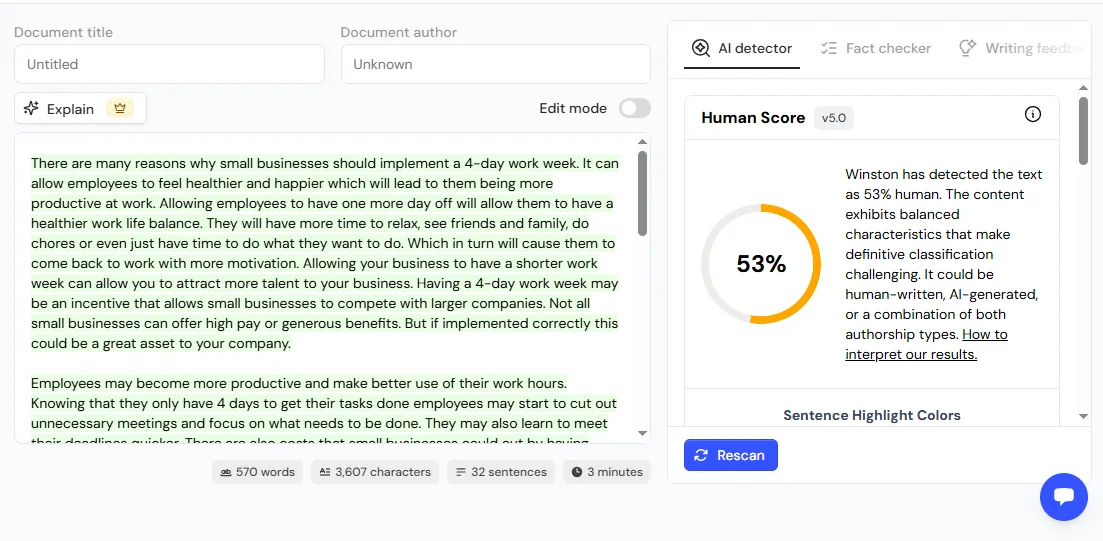Click the v5.0 version badge
The image size is (1103, 541).
point(834,118)
